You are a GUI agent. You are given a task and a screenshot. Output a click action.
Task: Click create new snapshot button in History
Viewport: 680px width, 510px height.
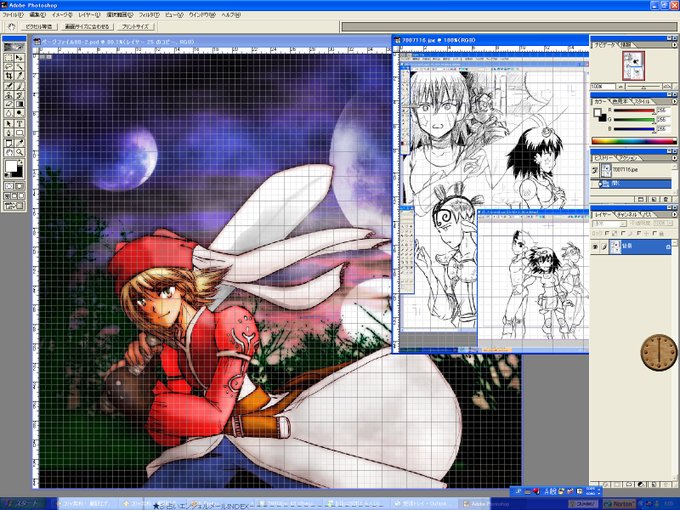pyautogui.click(x=653, y=199)
